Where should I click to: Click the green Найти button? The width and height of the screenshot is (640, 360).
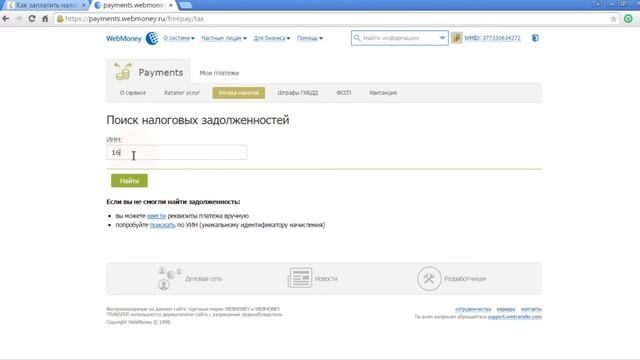[x=129, y=180]
